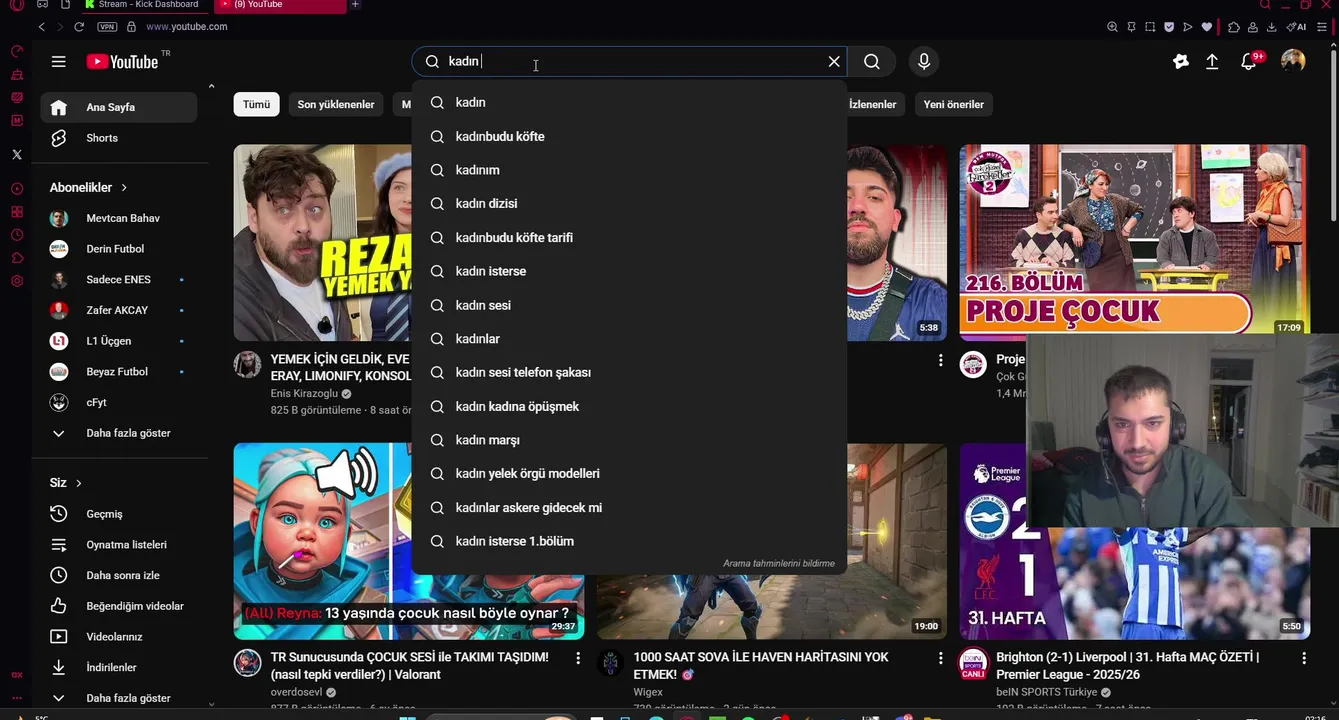Open the Sadece ENES channel
This screenshot has height=720, width=1339.
(119, 279)
